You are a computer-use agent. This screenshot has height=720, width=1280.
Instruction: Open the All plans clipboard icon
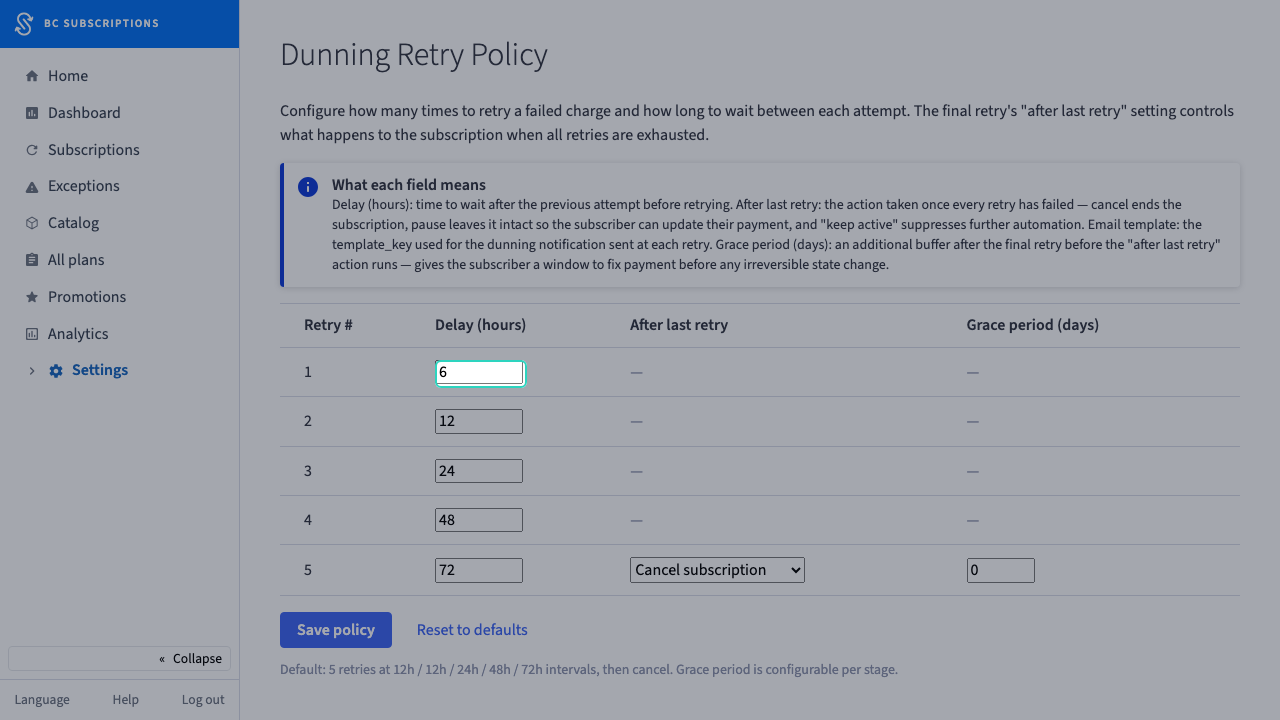tap(32, 260)
